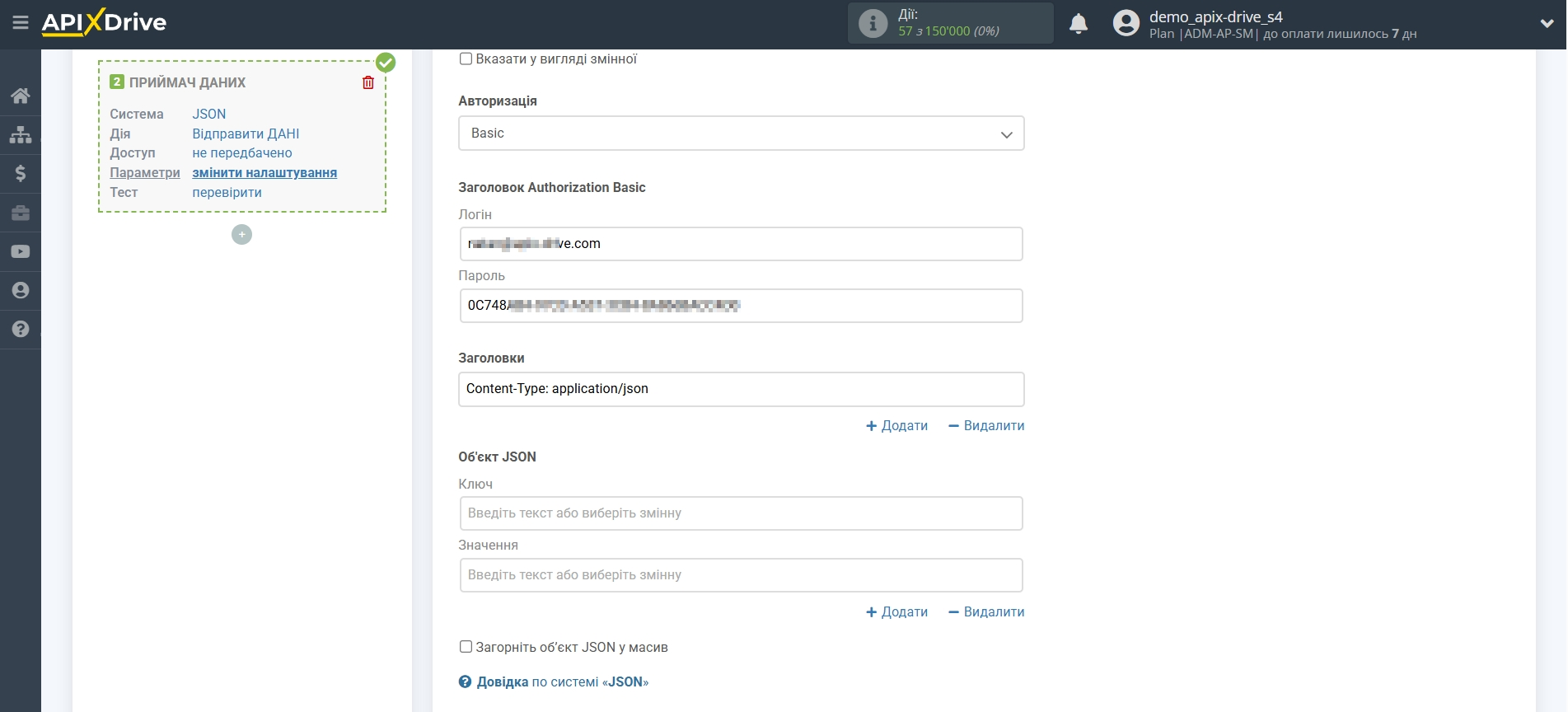Click the JSON system link
The image size is (1568, 712).
[209, 114]
